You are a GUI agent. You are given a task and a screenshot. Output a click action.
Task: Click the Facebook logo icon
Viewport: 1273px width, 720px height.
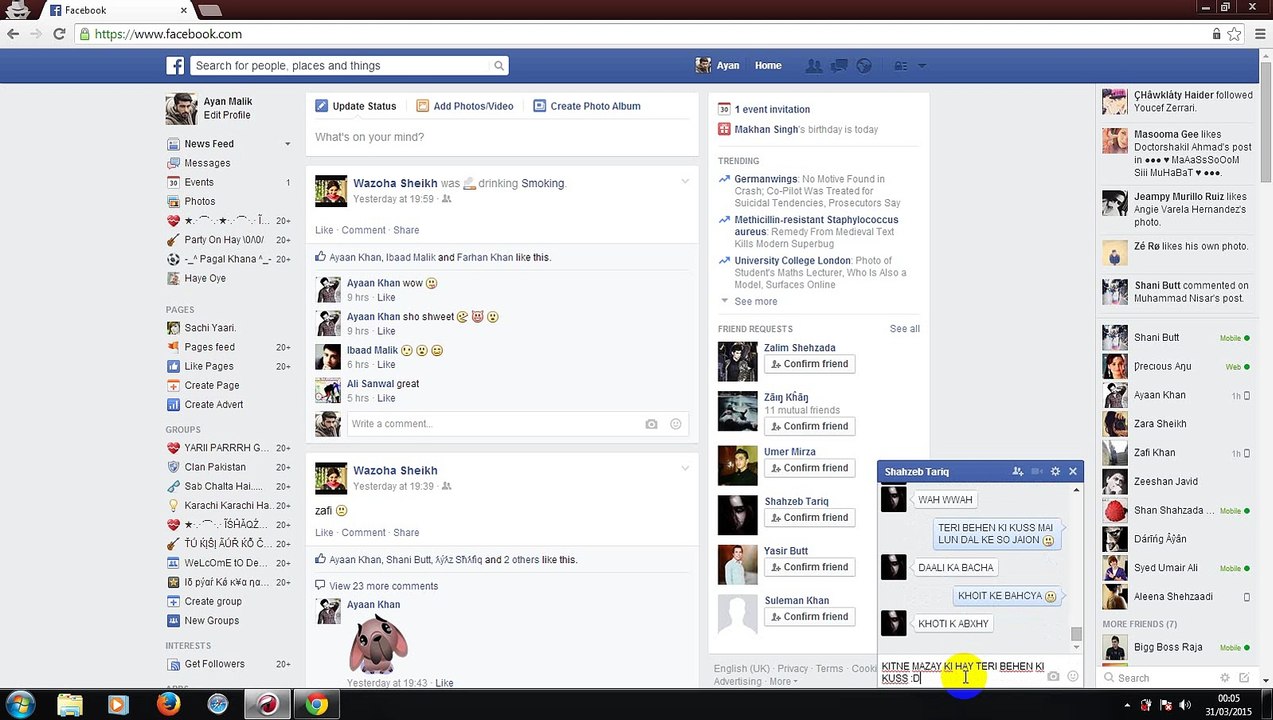(x=175, y=66)
